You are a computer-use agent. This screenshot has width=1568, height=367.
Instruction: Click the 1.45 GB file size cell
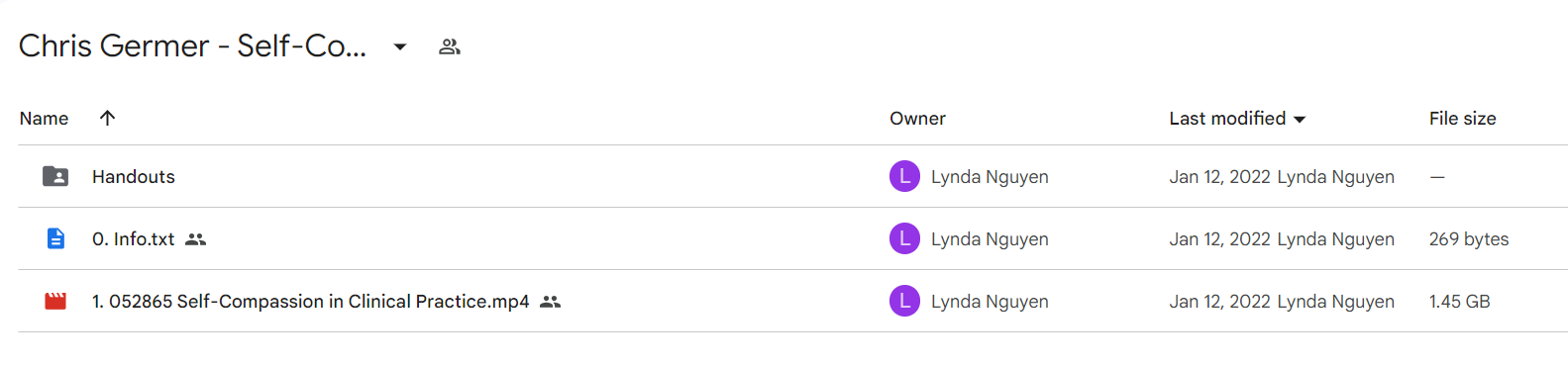(1459, 301)
